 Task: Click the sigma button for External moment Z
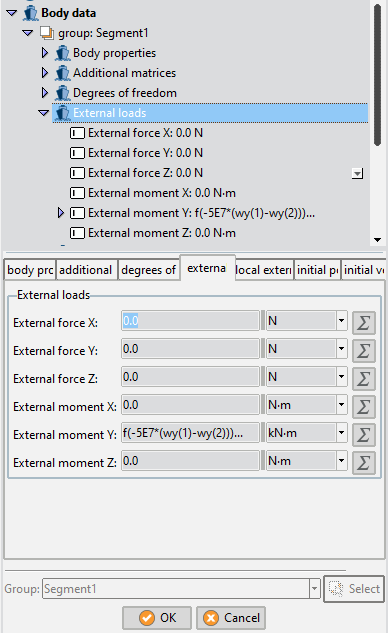click(363, 463)
